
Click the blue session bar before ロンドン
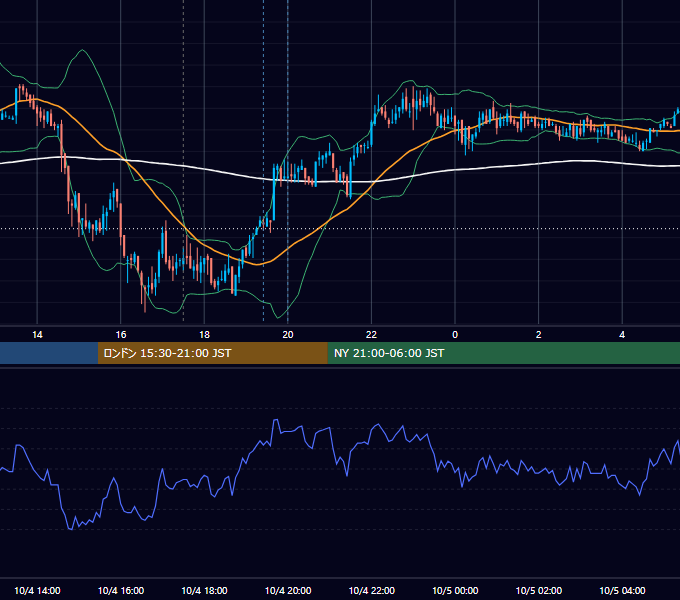(x=49, y=353)
